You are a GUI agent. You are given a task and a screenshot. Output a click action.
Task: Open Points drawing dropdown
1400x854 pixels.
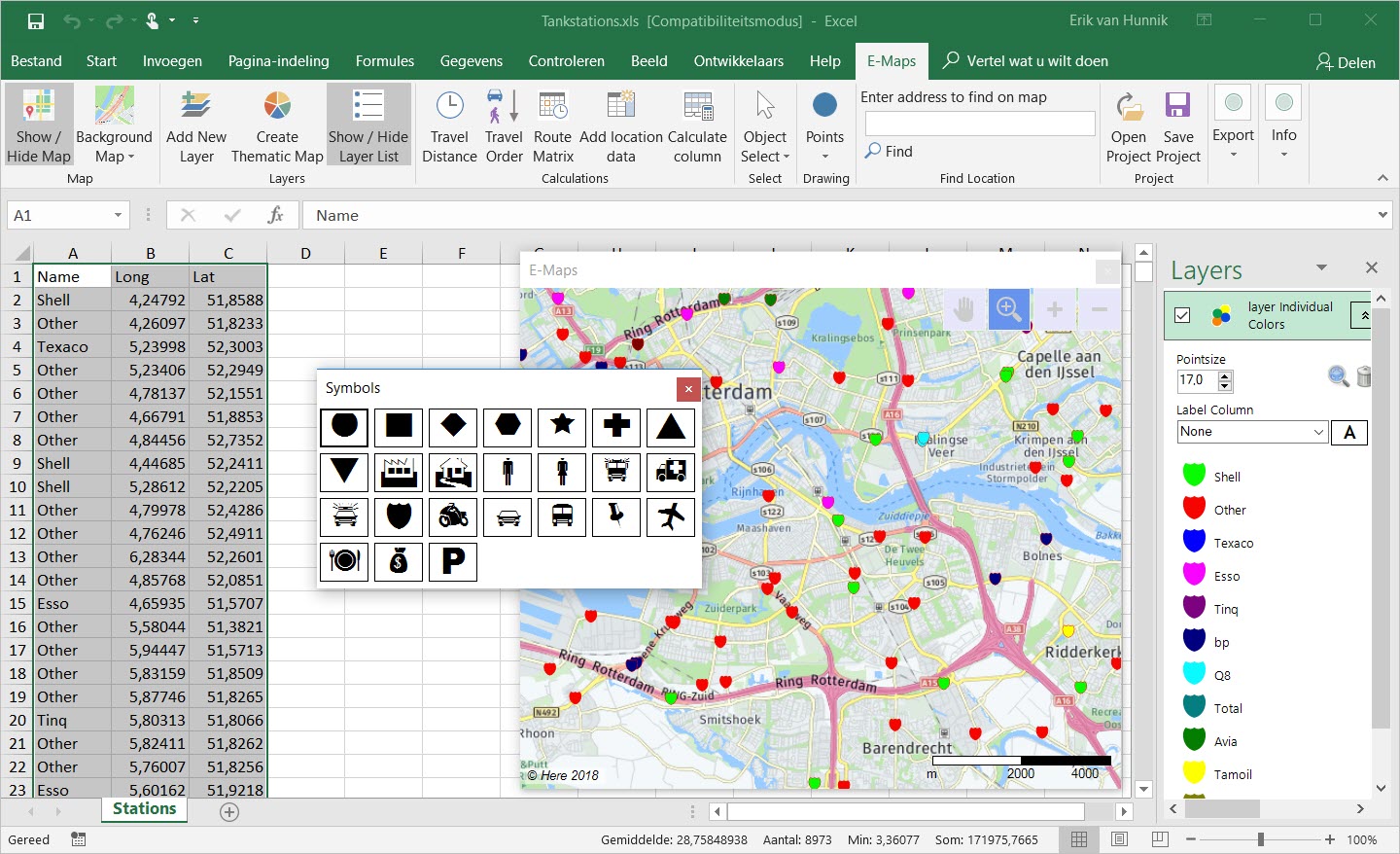pos(824,125)
